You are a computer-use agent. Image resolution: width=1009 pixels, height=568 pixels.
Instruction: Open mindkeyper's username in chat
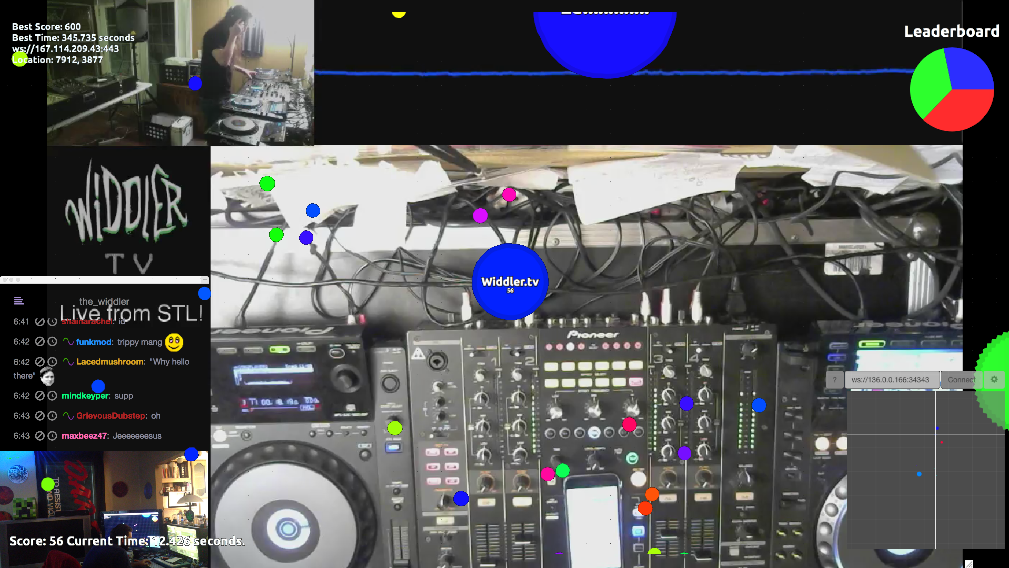point(86,396)
